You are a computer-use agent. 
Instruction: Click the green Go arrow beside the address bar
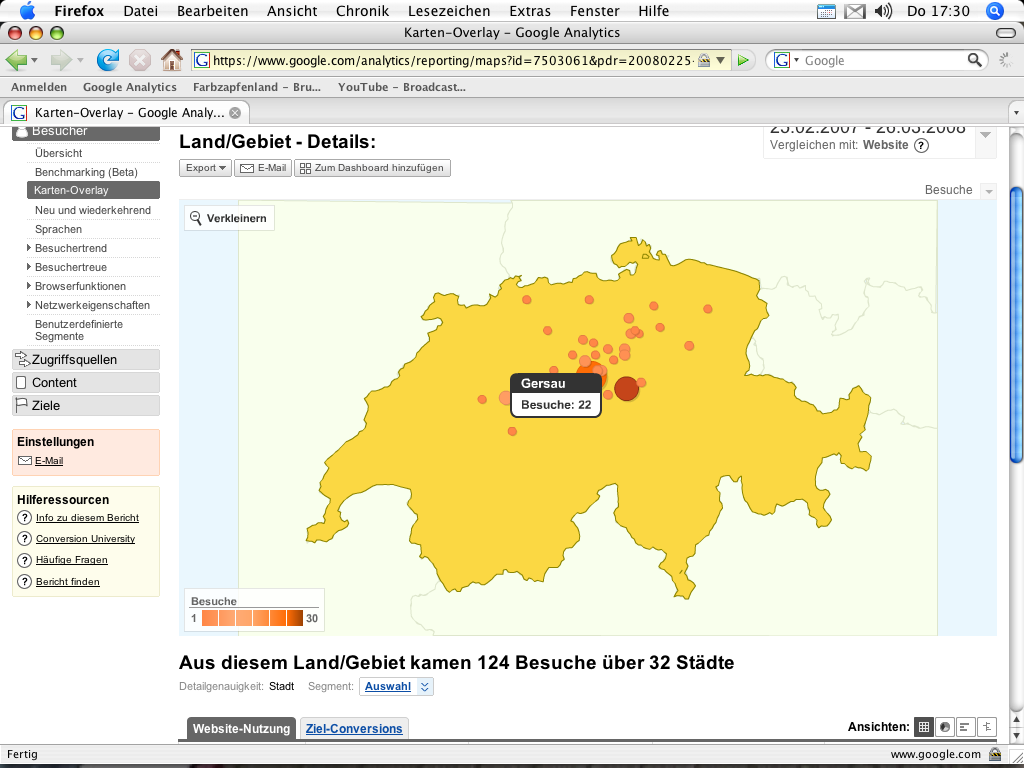click(743, 61)
